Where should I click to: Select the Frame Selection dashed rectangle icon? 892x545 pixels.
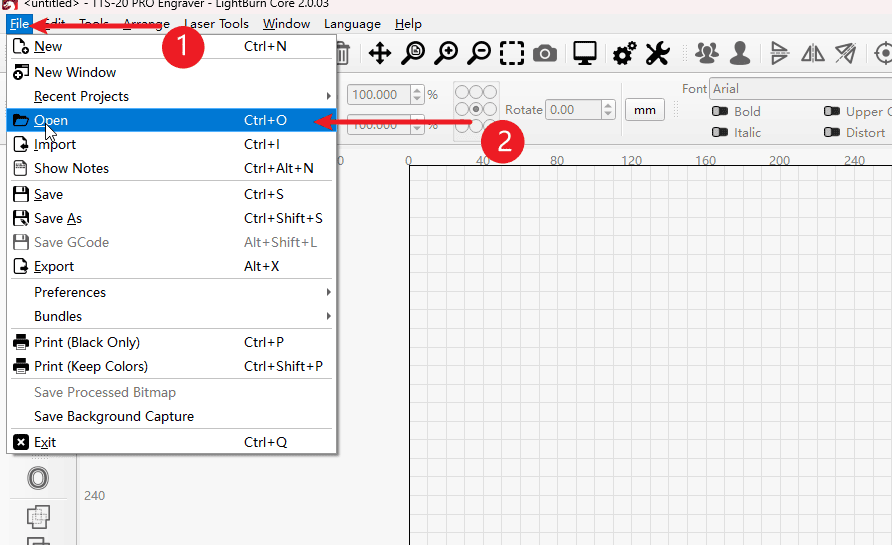512,54
